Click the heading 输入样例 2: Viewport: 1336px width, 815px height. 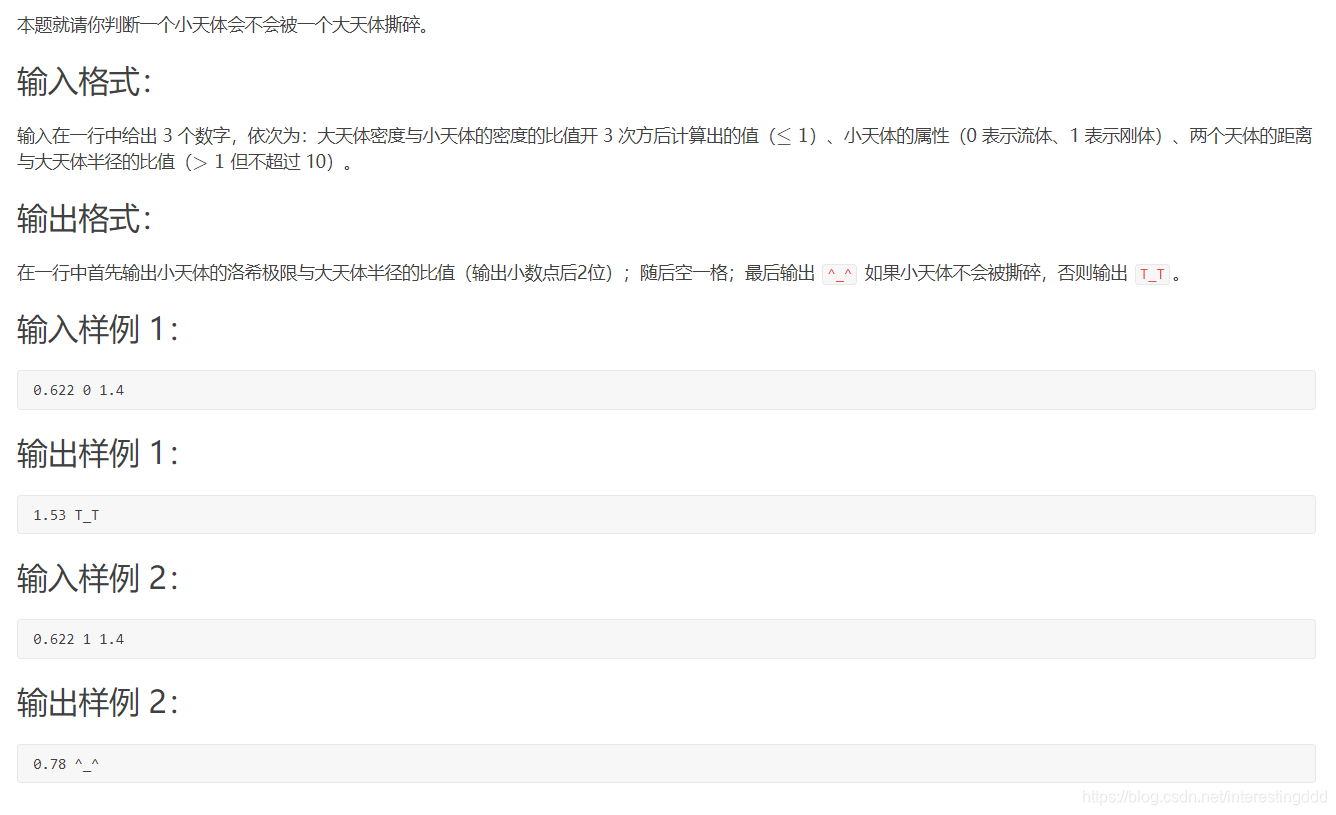[x=98, y=578]
